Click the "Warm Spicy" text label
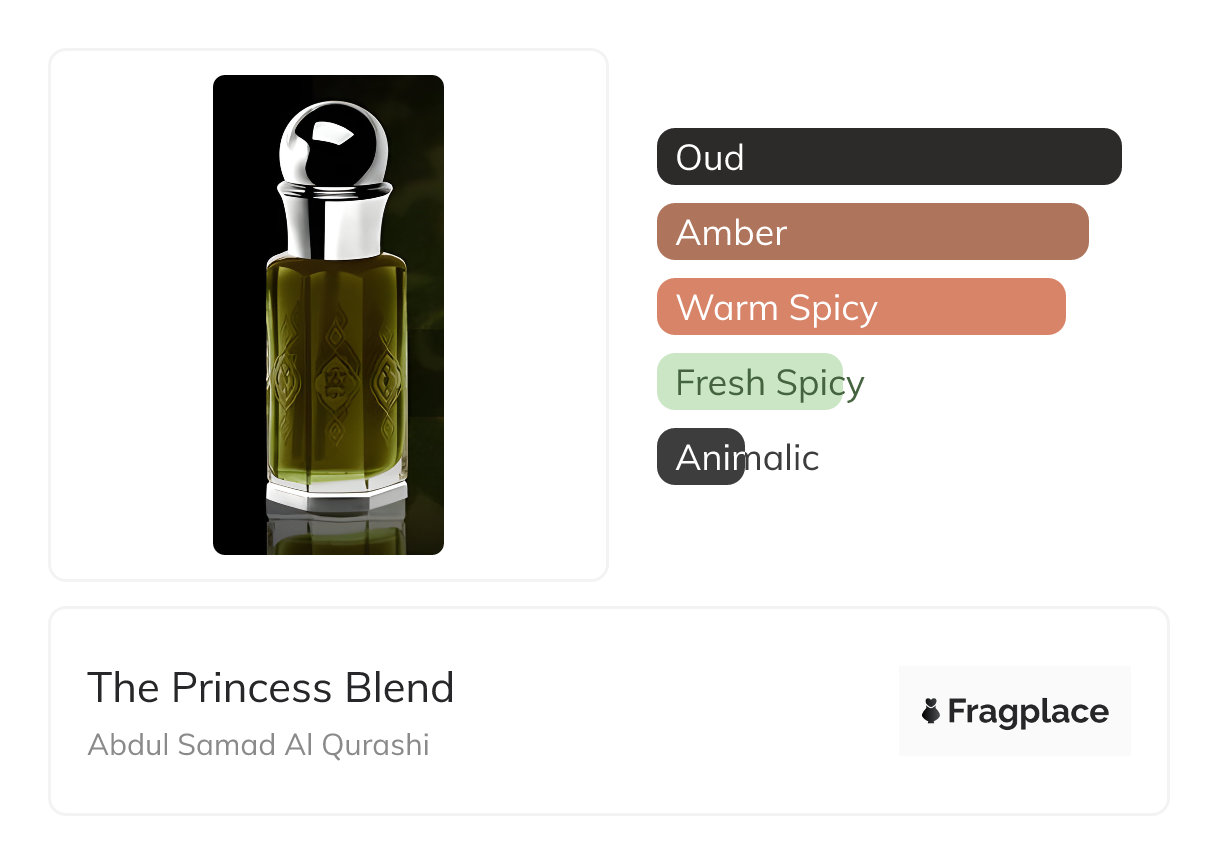Image resolution: width=1218 pixels, height=864 pixels. point(776,307)
